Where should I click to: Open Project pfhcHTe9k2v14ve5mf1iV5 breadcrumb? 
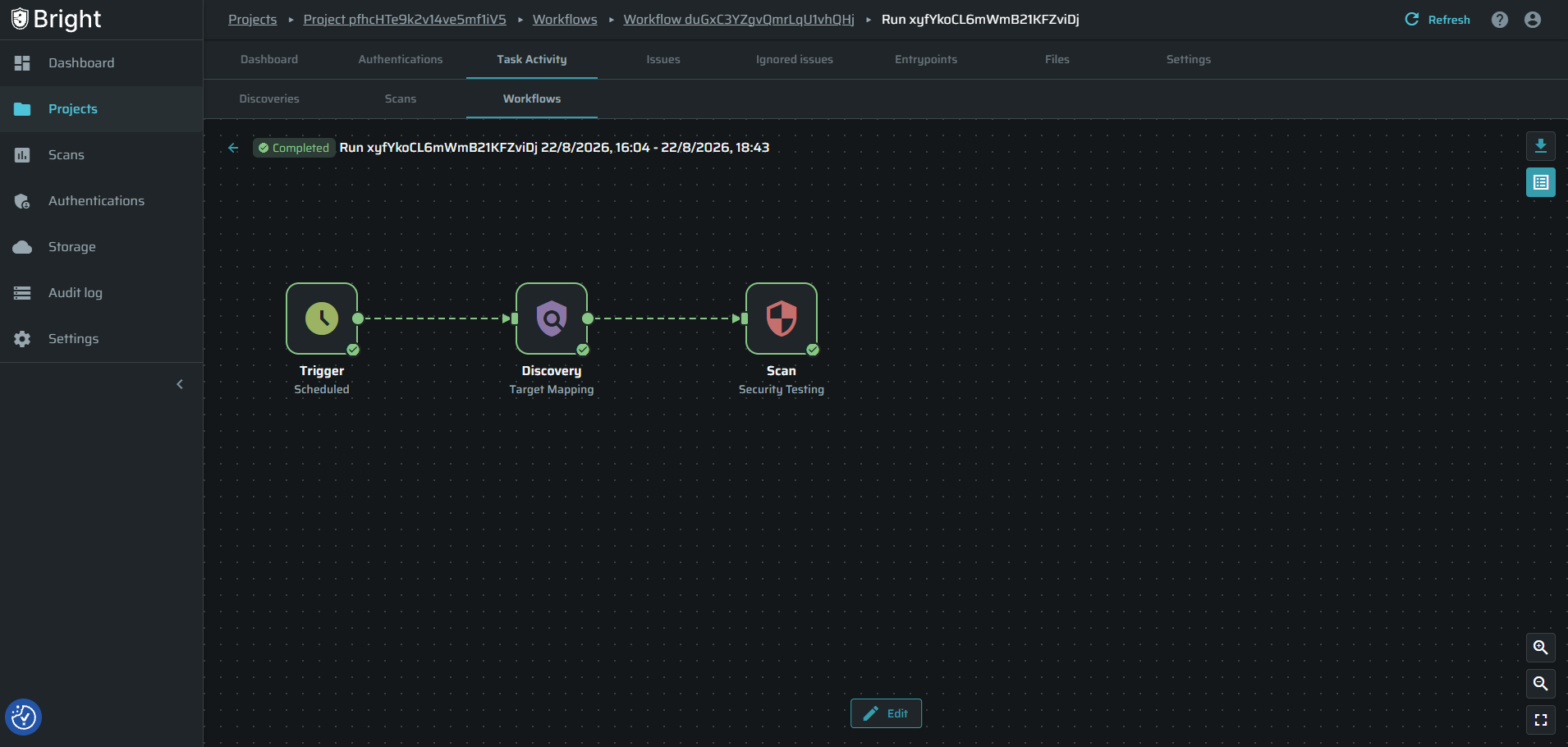405,20
